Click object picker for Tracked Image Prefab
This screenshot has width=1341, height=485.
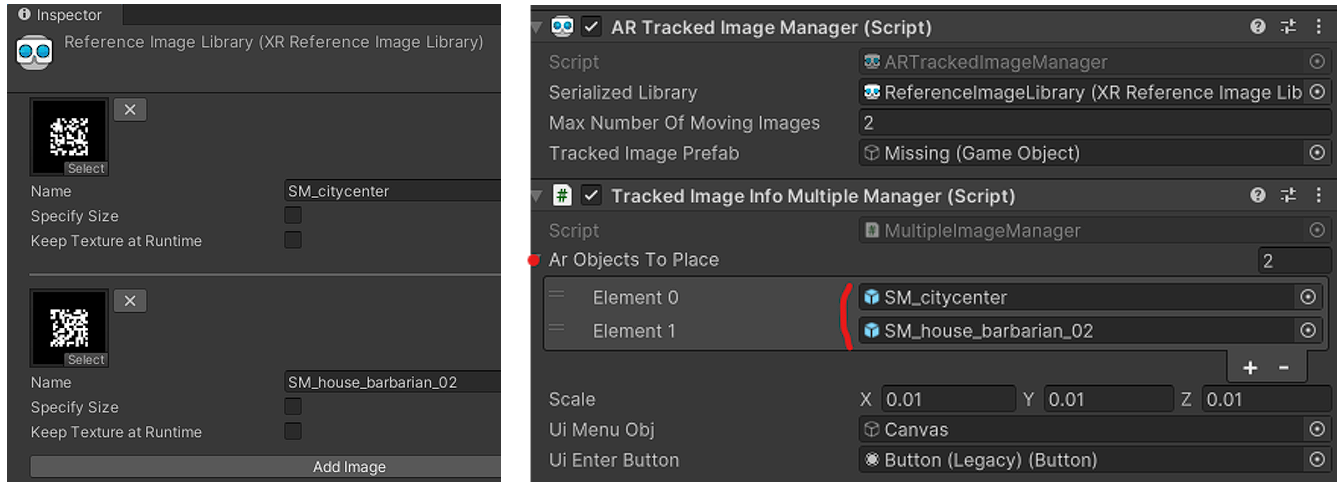point(1317,153)
